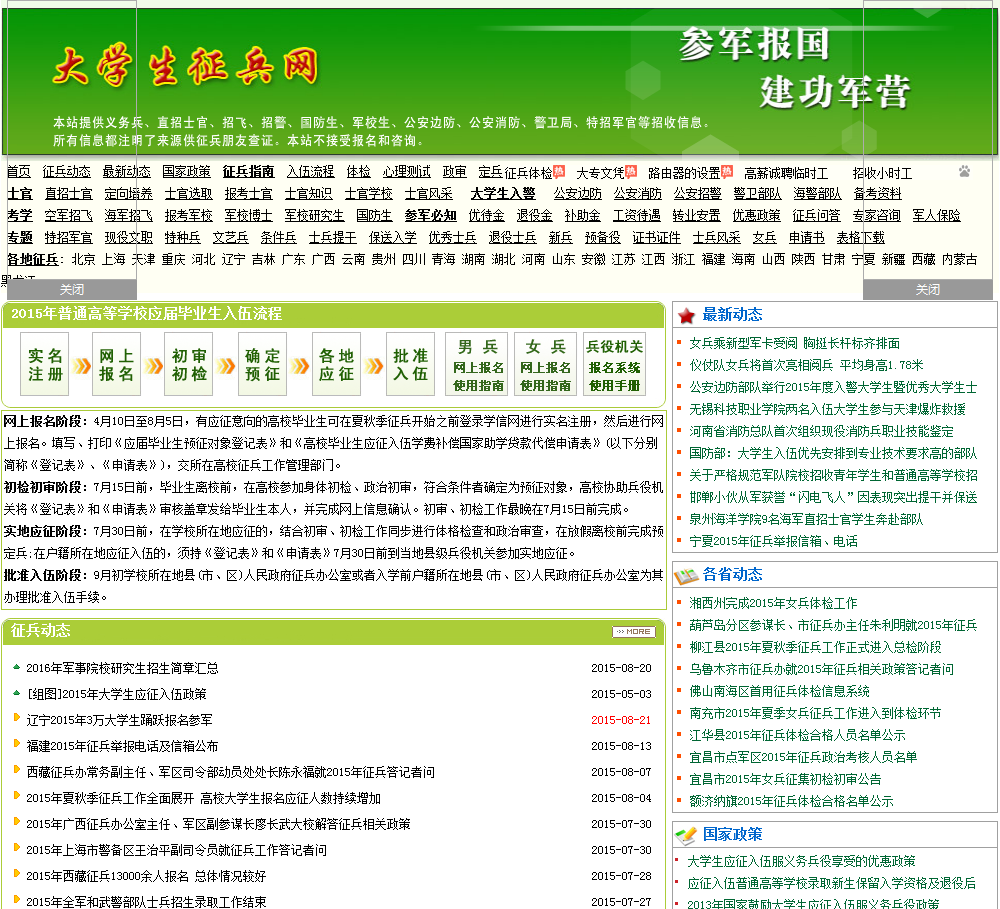1000x909 pixels.
Task: Click the paw icon at navigation end
Action: pos(964,171)
